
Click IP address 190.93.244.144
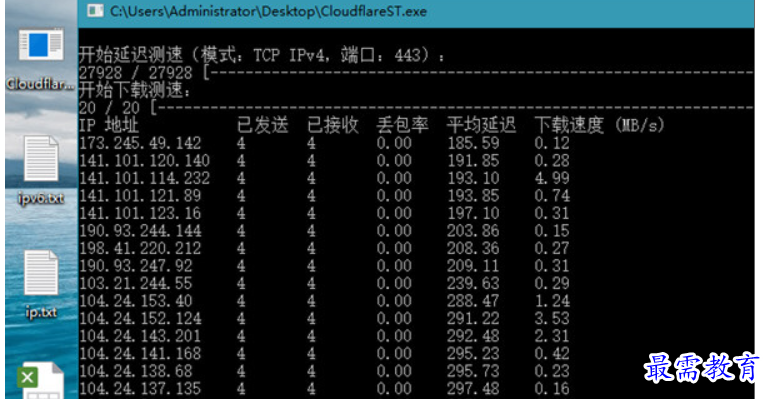[140, 231]
